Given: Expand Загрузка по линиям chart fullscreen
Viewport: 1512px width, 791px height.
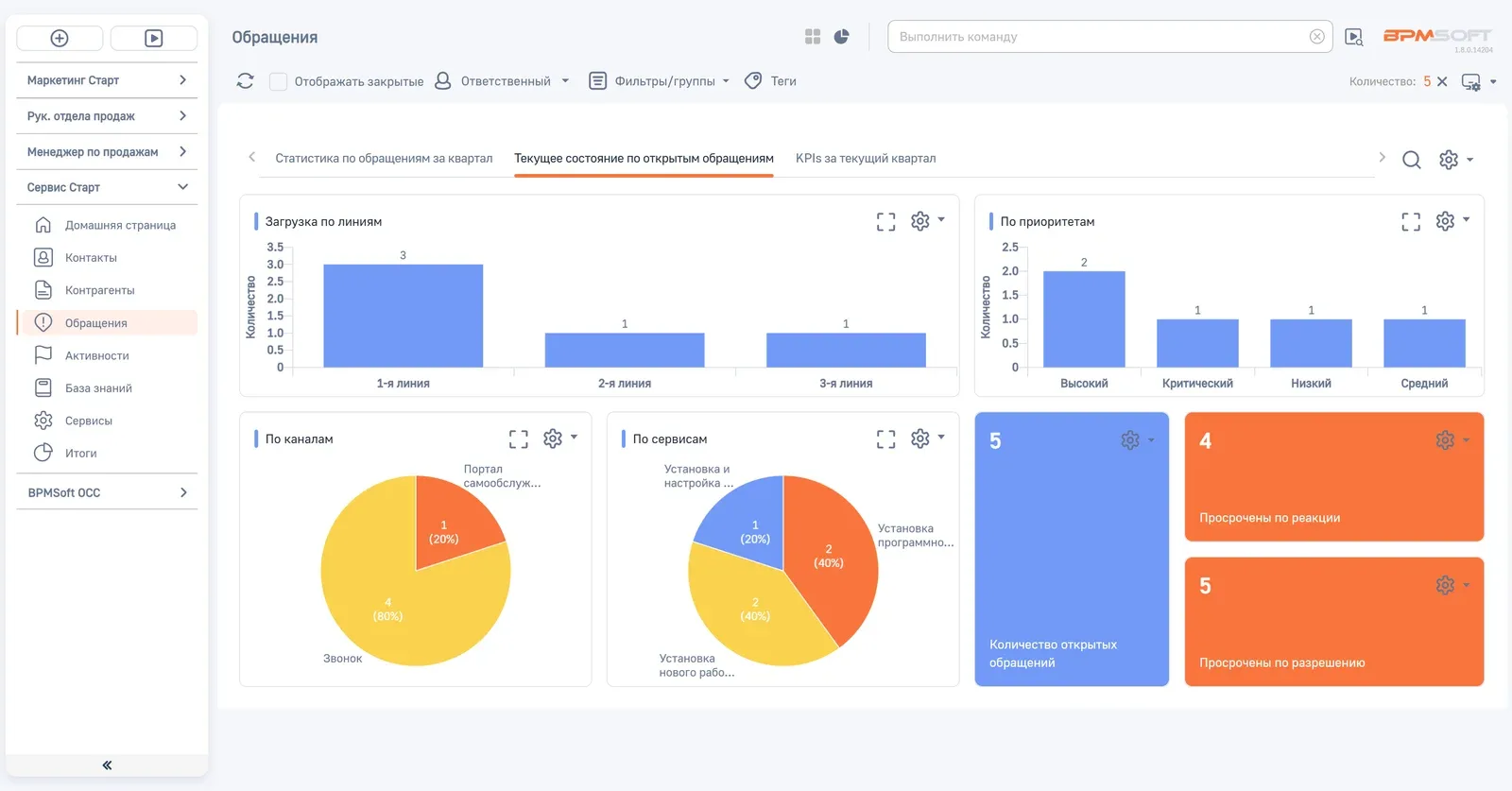Looking at the screenshot, I should pyautogui.click(x=885, y=222).
